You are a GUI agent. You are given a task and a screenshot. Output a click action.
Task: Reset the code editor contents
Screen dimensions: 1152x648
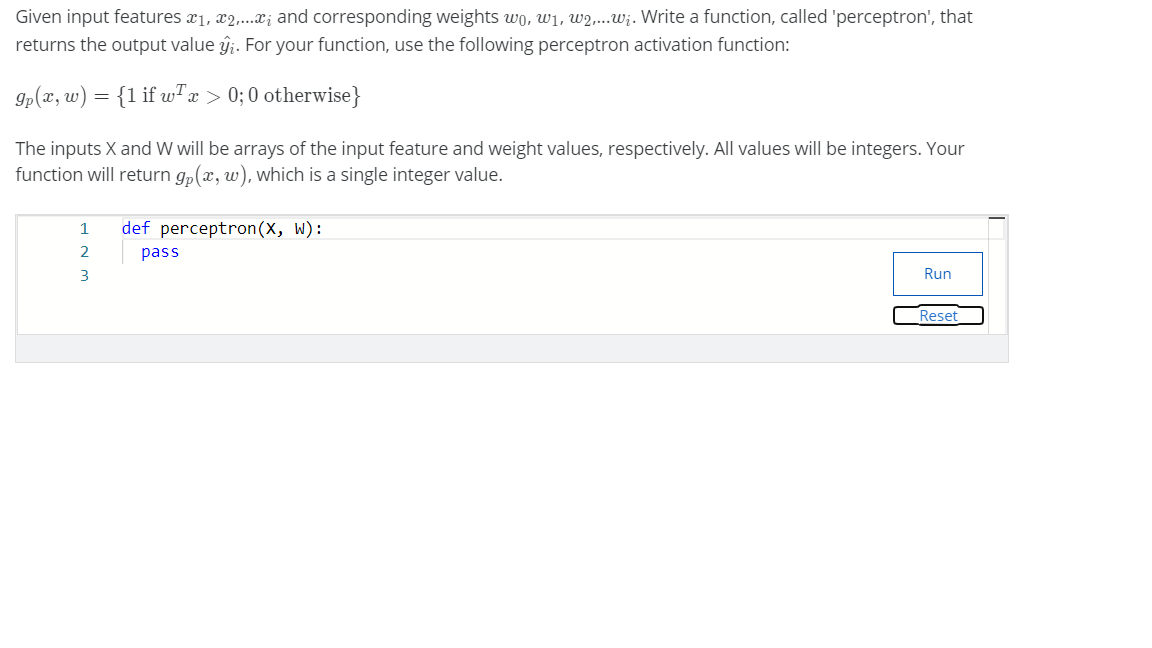pos(937,315)
